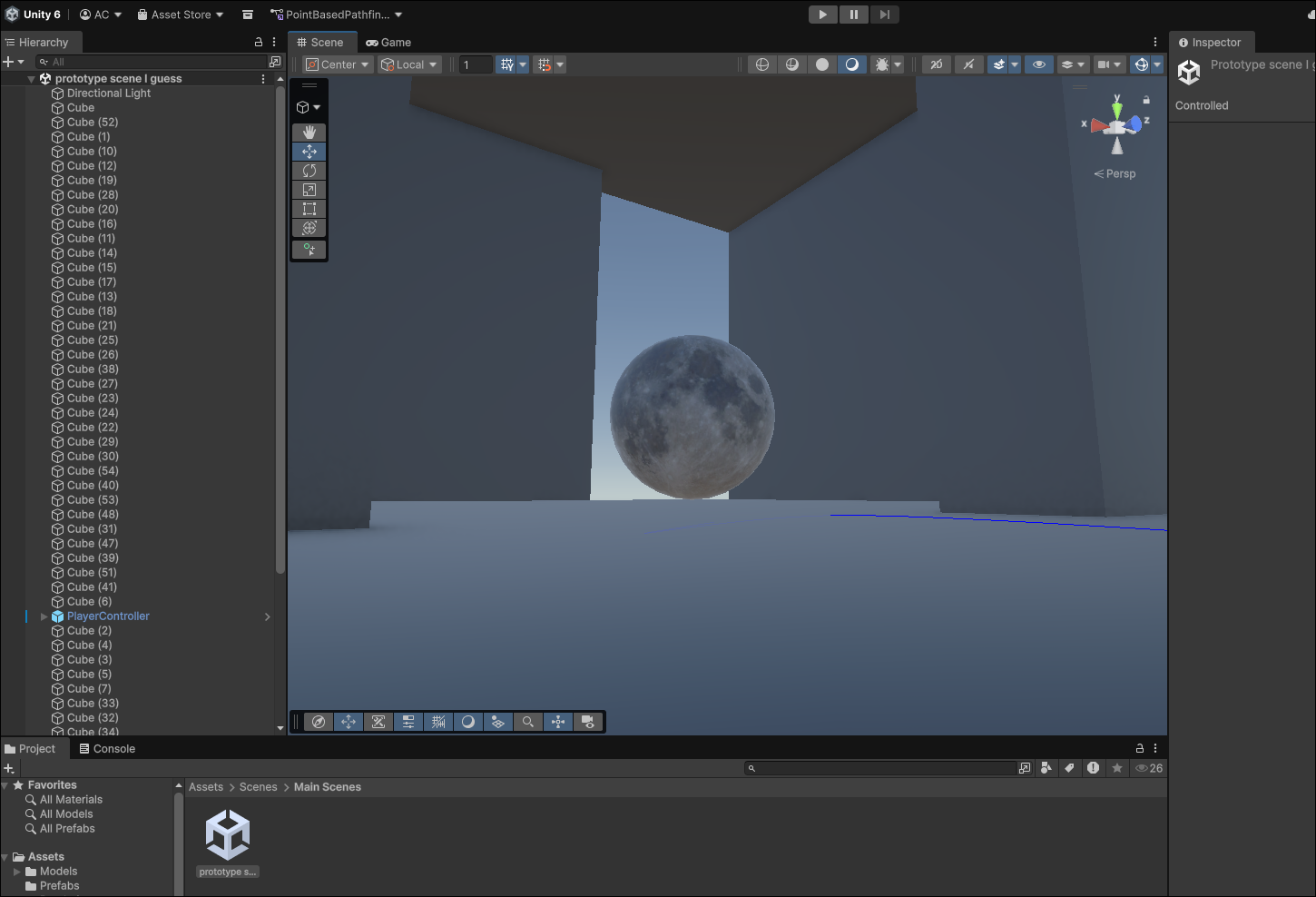Click the Step frame button
The height and width of the screenshot is (897, 1316).
tap(884, 15)
